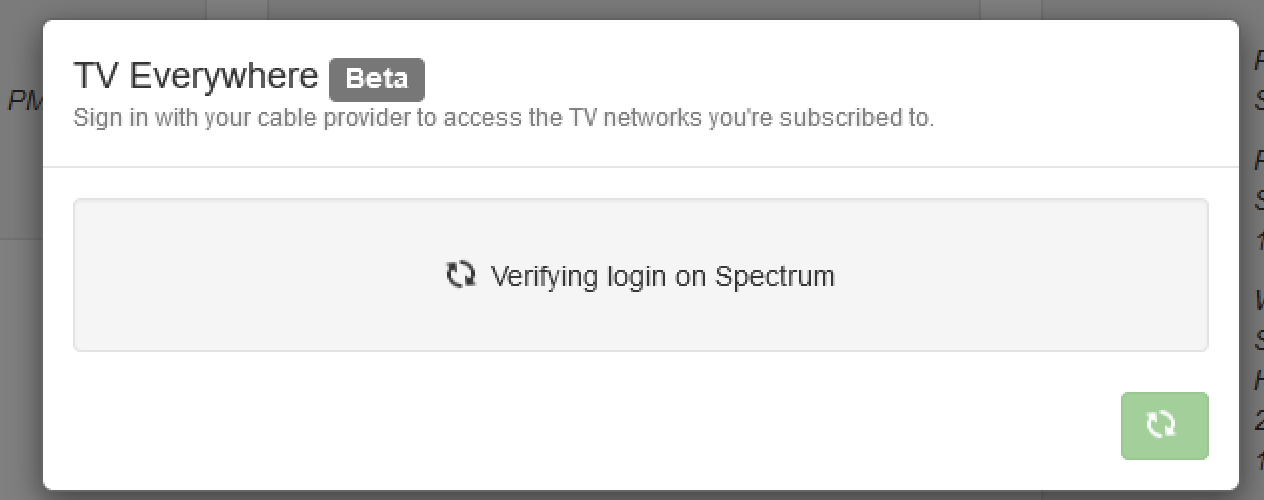Click the dimmed PM text behind the dialog

click(22, 101)
